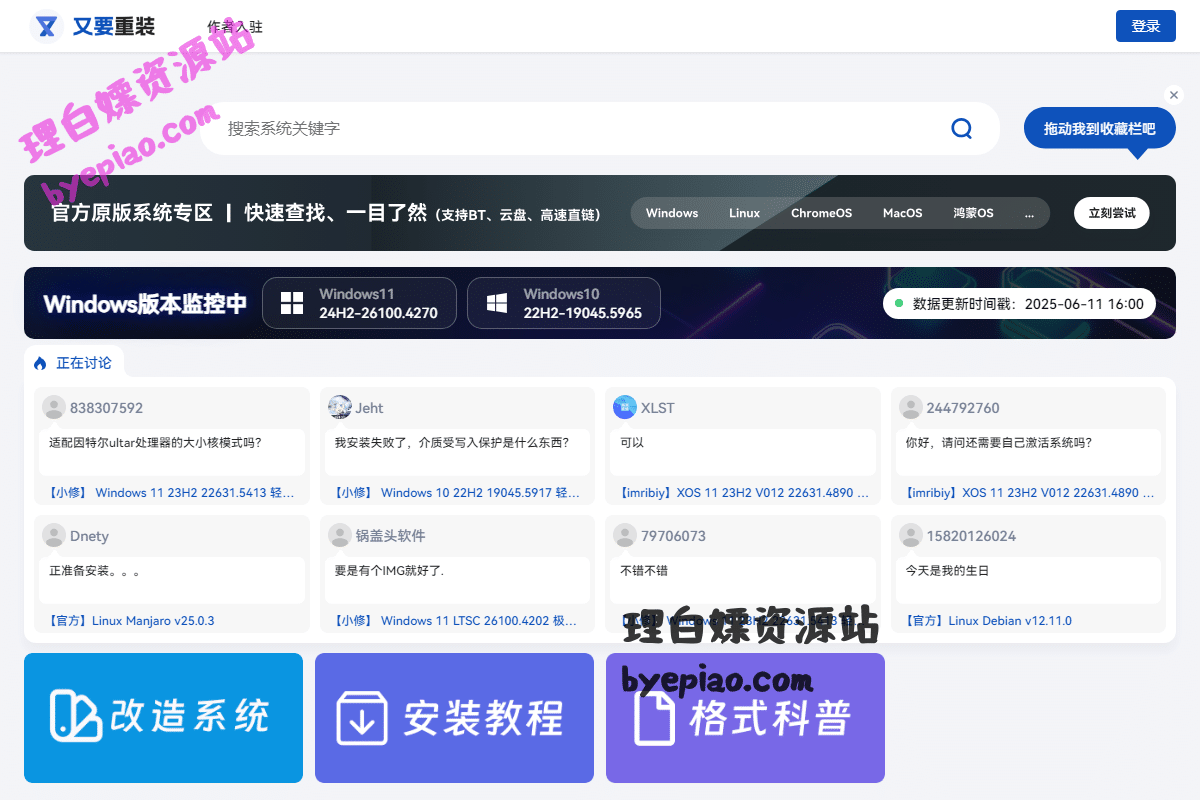
Task: Click avatar of user 244792760
Action: click(911, 407)
